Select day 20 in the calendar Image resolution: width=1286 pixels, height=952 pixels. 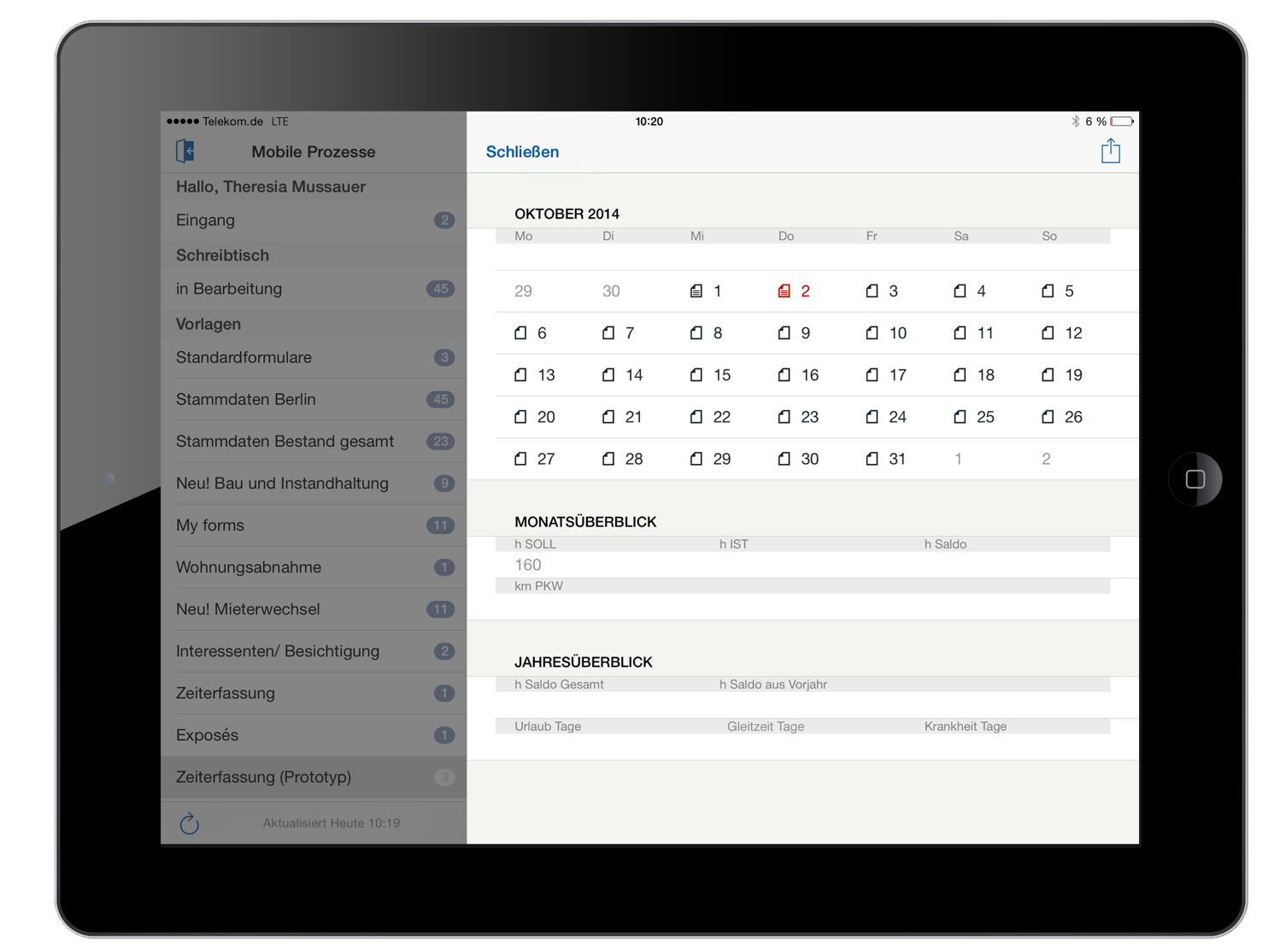tap(546, 417)
